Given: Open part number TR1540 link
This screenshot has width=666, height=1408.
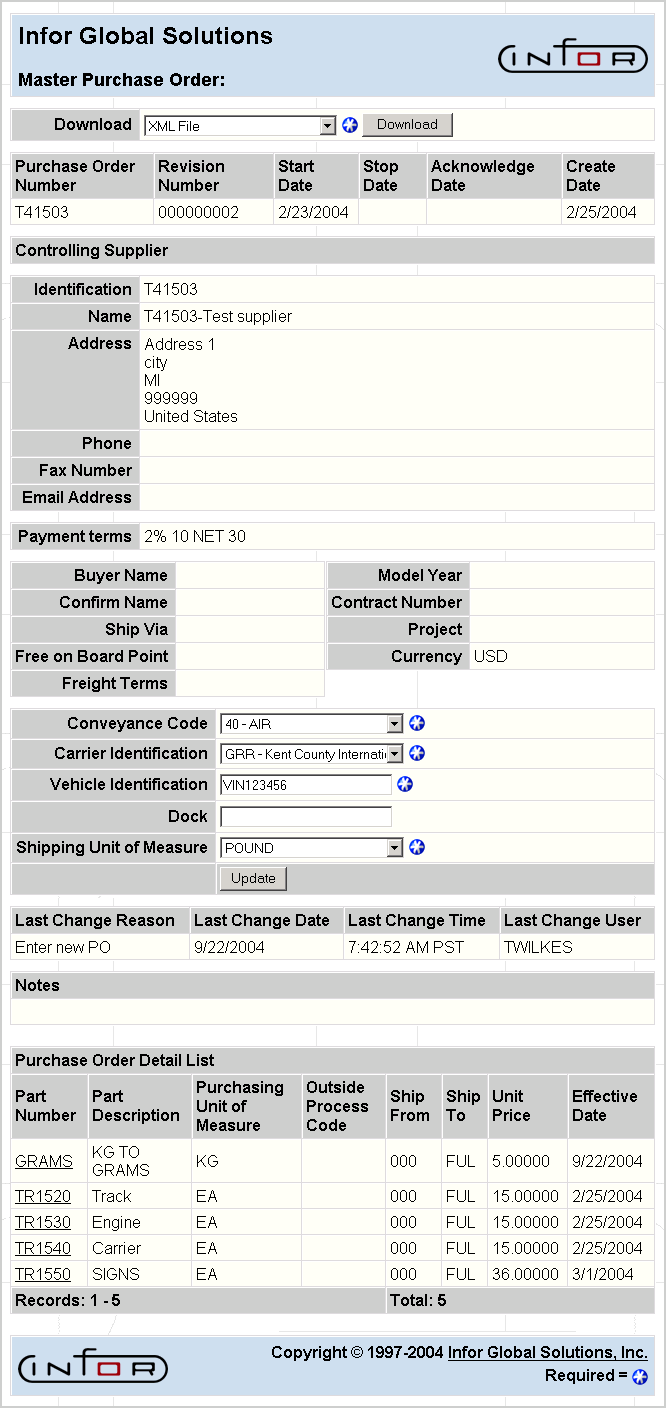Looking at the screenshot, I should pyautogui.click(x=43, y=1249).
